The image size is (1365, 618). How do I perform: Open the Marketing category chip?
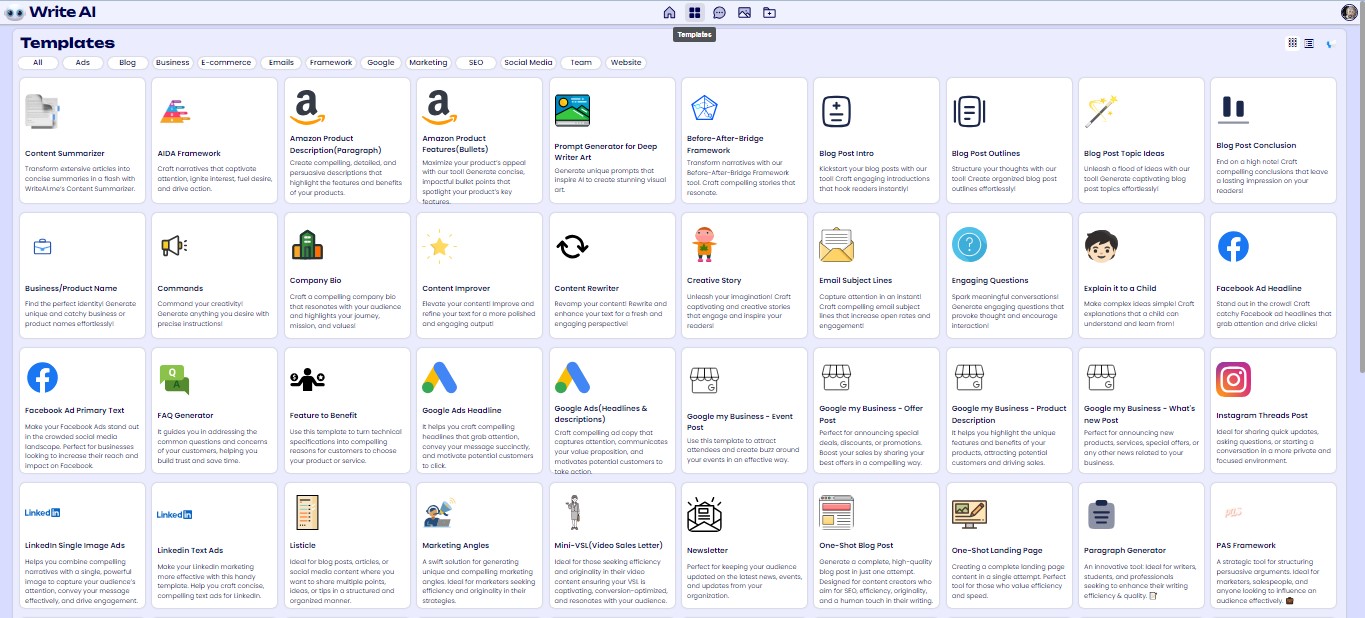[428, 62]
